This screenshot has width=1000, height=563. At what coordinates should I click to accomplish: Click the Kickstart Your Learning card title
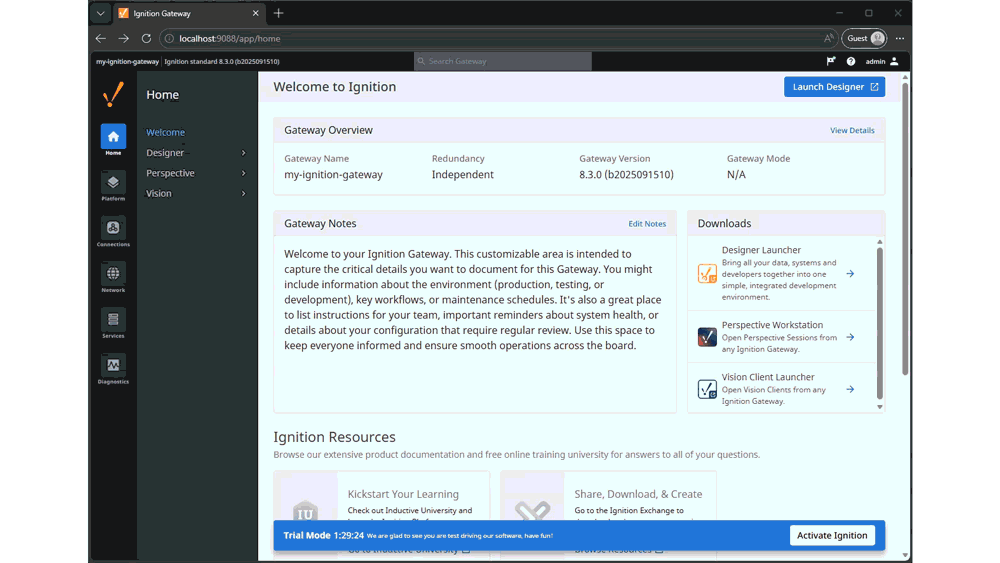pyautogui.click(x=403, y=494)
